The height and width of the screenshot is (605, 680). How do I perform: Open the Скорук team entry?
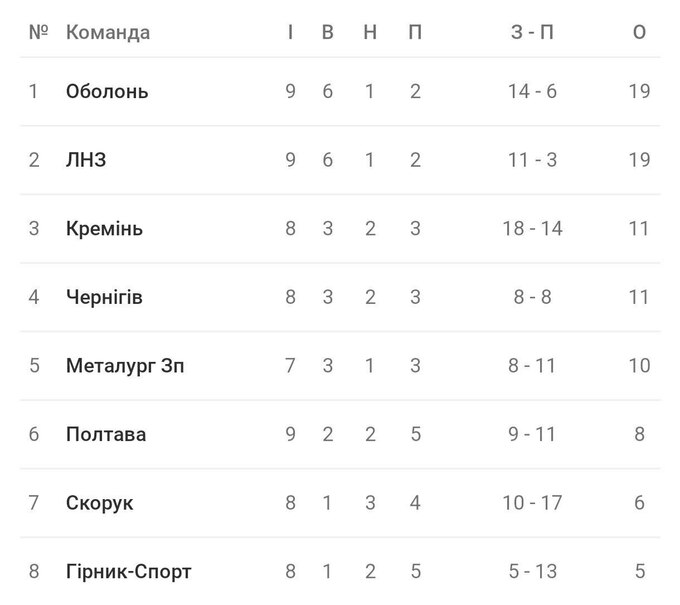(99, 503)
